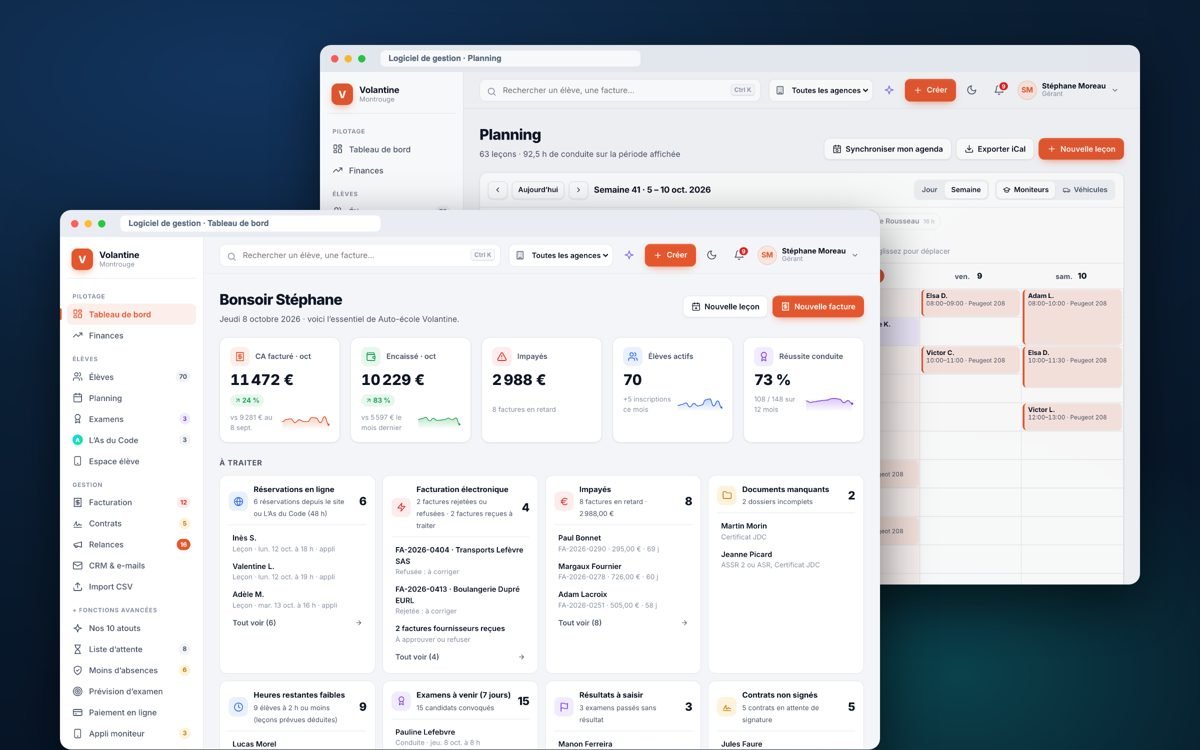Click the Prévision d'examen target icon
This screenshot has height=750, width=1200.
click(78, 691)
